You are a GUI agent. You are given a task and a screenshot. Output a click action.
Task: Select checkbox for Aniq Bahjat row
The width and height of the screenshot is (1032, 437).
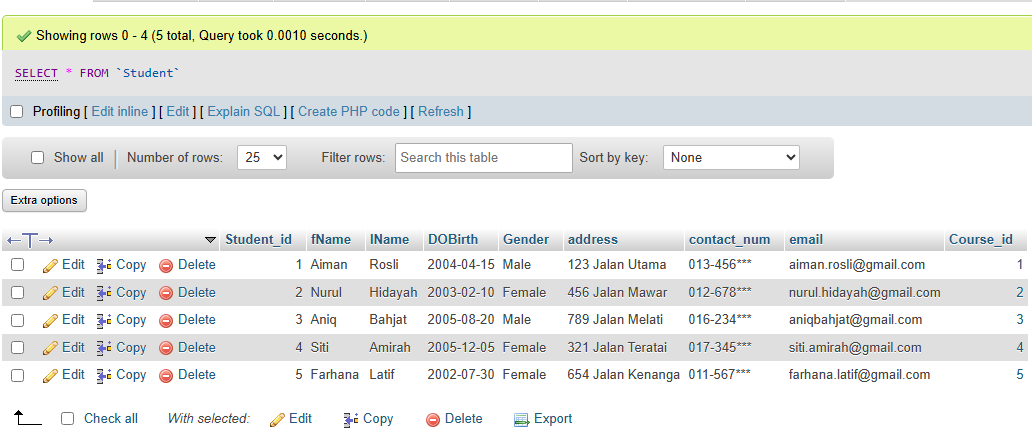point(18,320)
